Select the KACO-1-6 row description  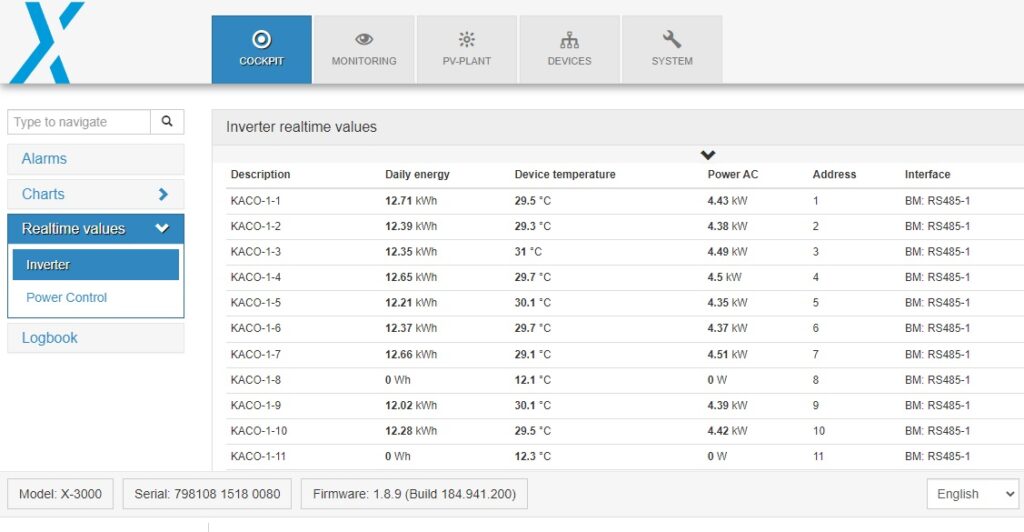255,328
